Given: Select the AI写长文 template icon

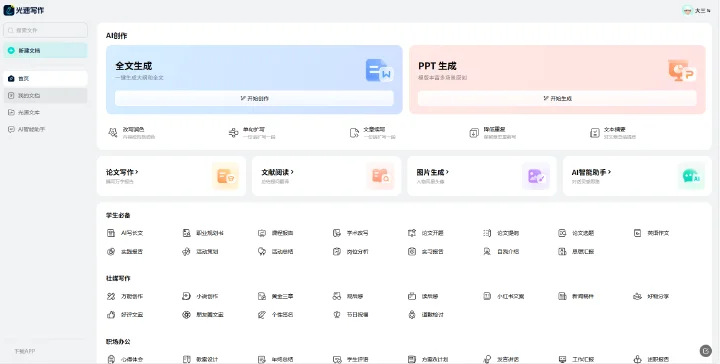Looking at the screenshot, I should tap(111, 233).
